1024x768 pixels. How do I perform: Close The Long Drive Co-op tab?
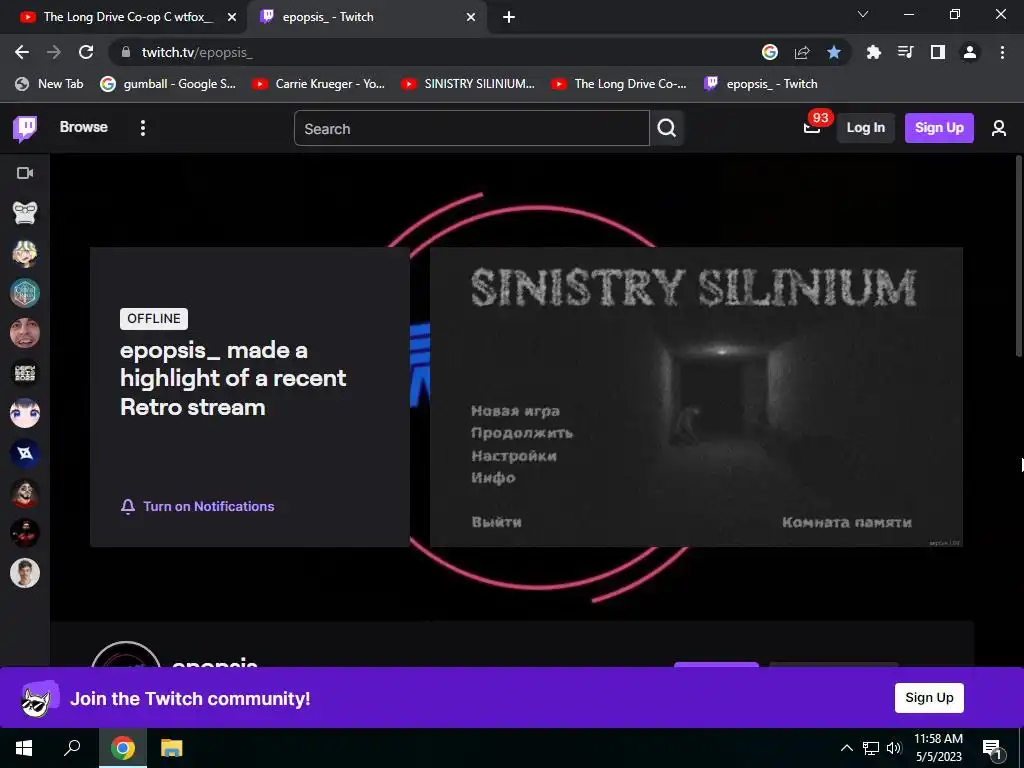[x=232, y=17]
